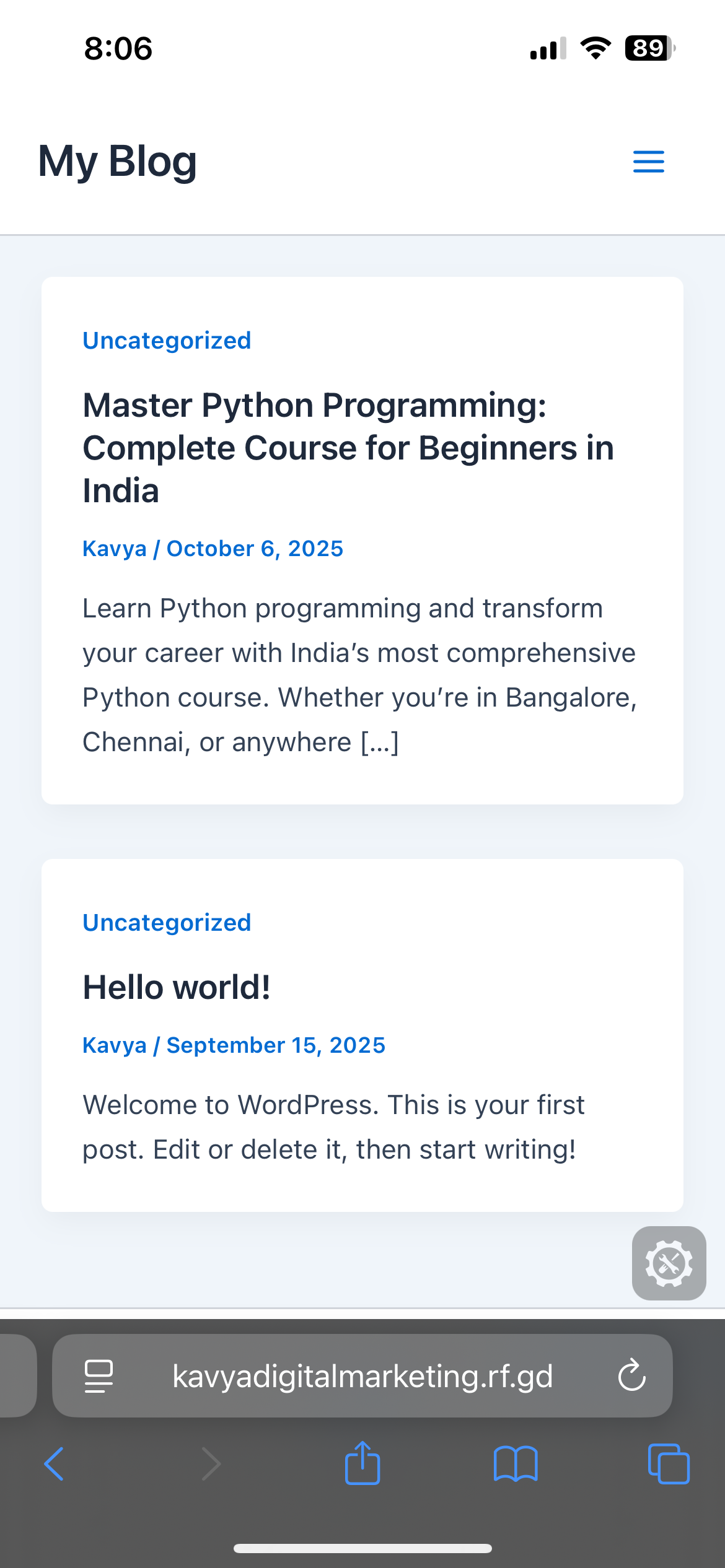The height and width of the screenshot is (1568, 725).
Task: Open the My Blog site title
Action: [x=118, y=162]
